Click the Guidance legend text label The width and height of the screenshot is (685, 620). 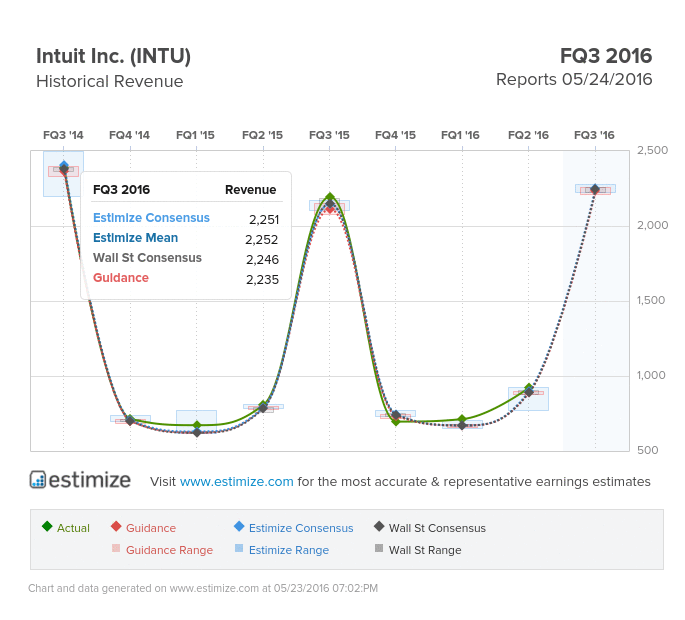[151, 528]
